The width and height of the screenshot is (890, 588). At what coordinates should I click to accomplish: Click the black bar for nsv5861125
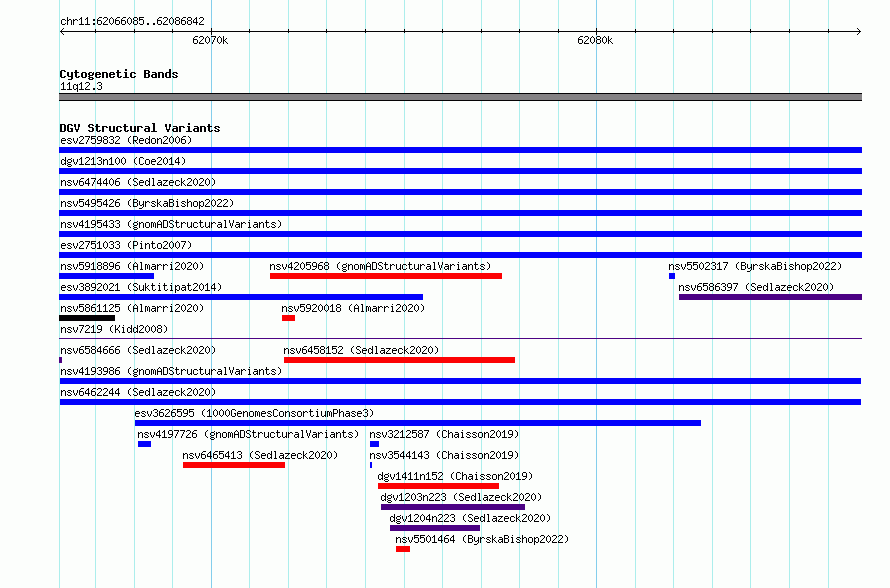click(87, 318)
